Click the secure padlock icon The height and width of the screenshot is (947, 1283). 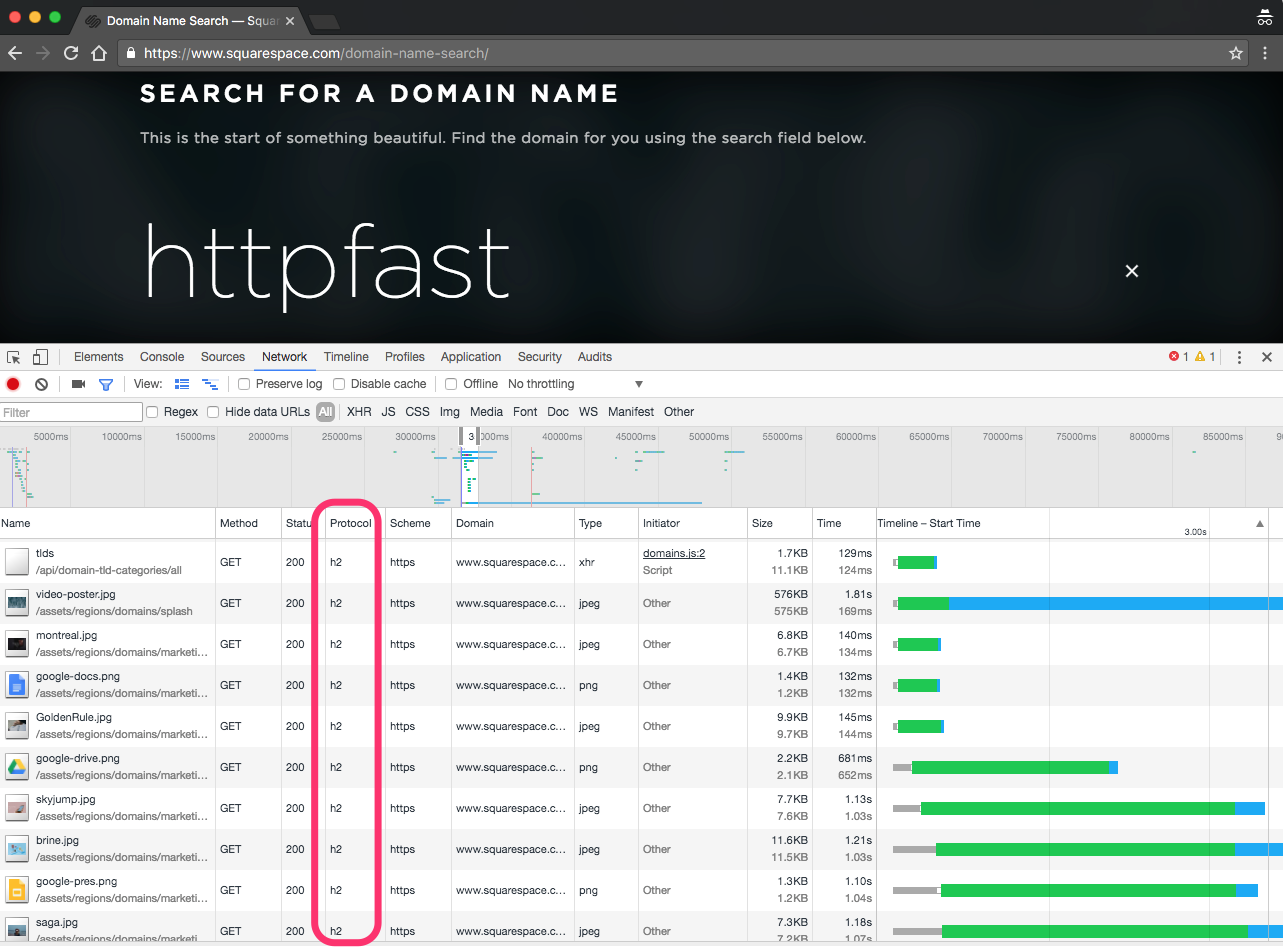click(x=131, y=53)
